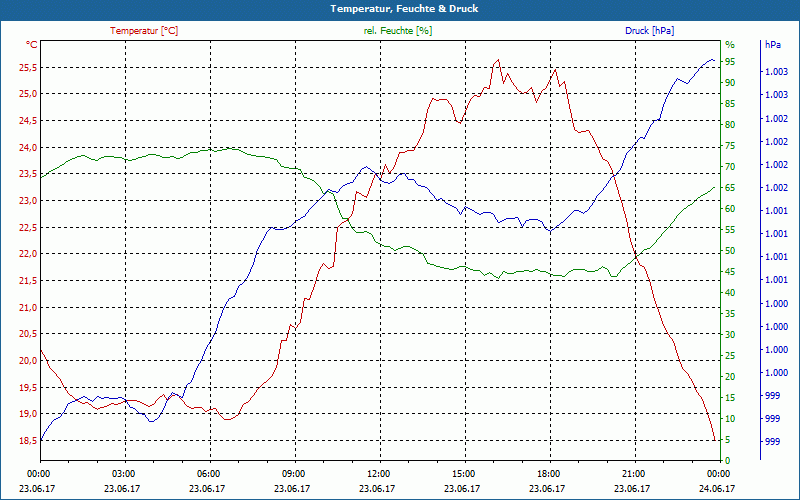The height and width of the screenshot is (500, 800).
Task: Click the hPa unit header of pressure axis
Action: (773, 45)
